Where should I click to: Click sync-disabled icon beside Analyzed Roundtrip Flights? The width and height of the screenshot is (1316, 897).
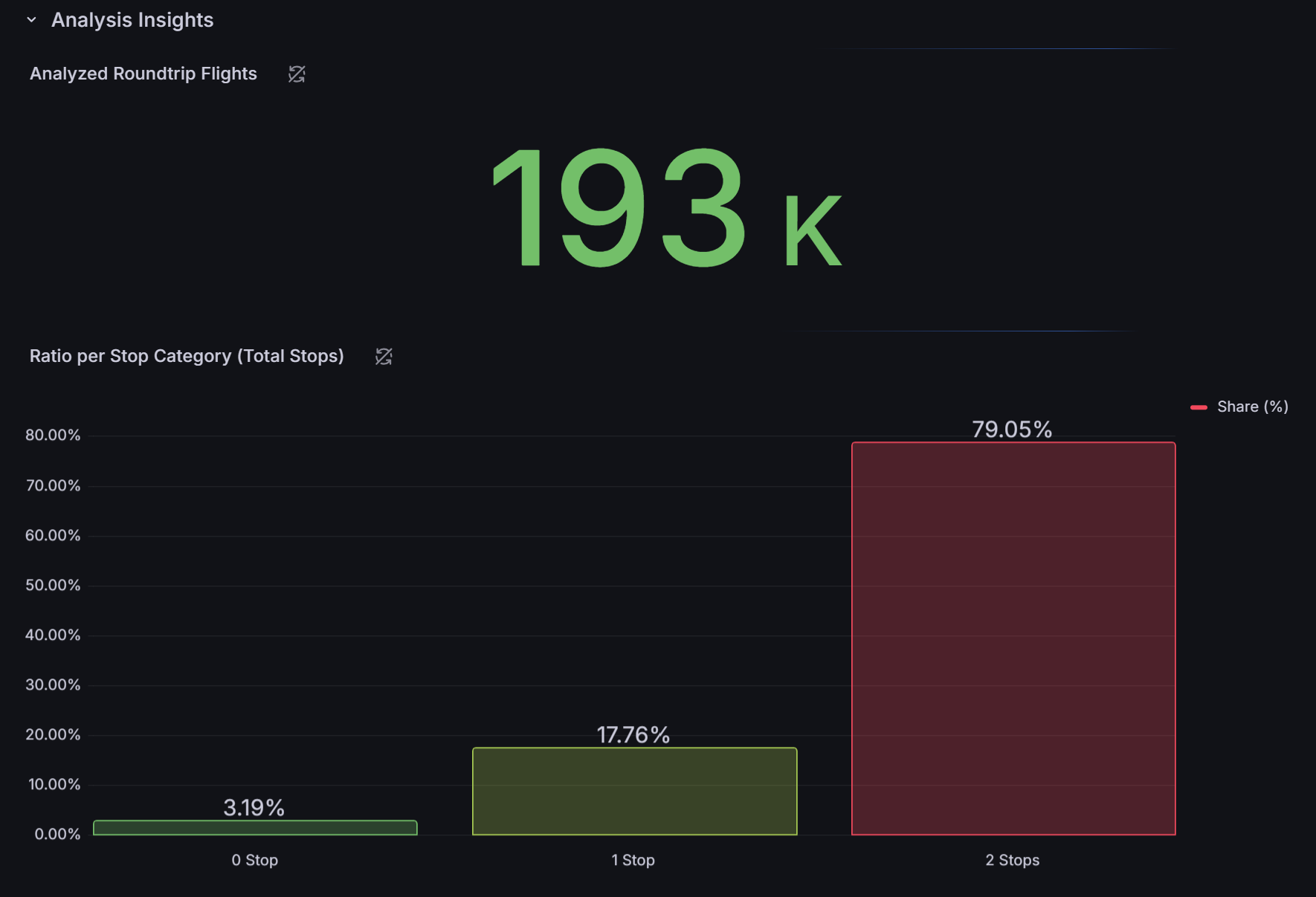point(297,74)
